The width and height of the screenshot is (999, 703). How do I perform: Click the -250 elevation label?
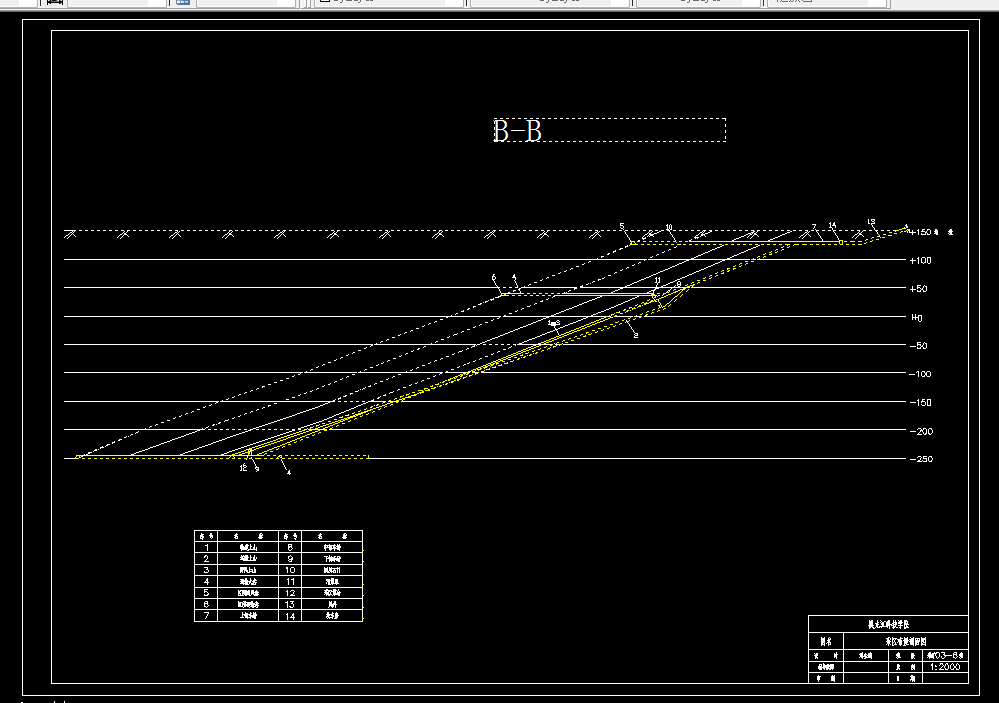coord(921,459)
